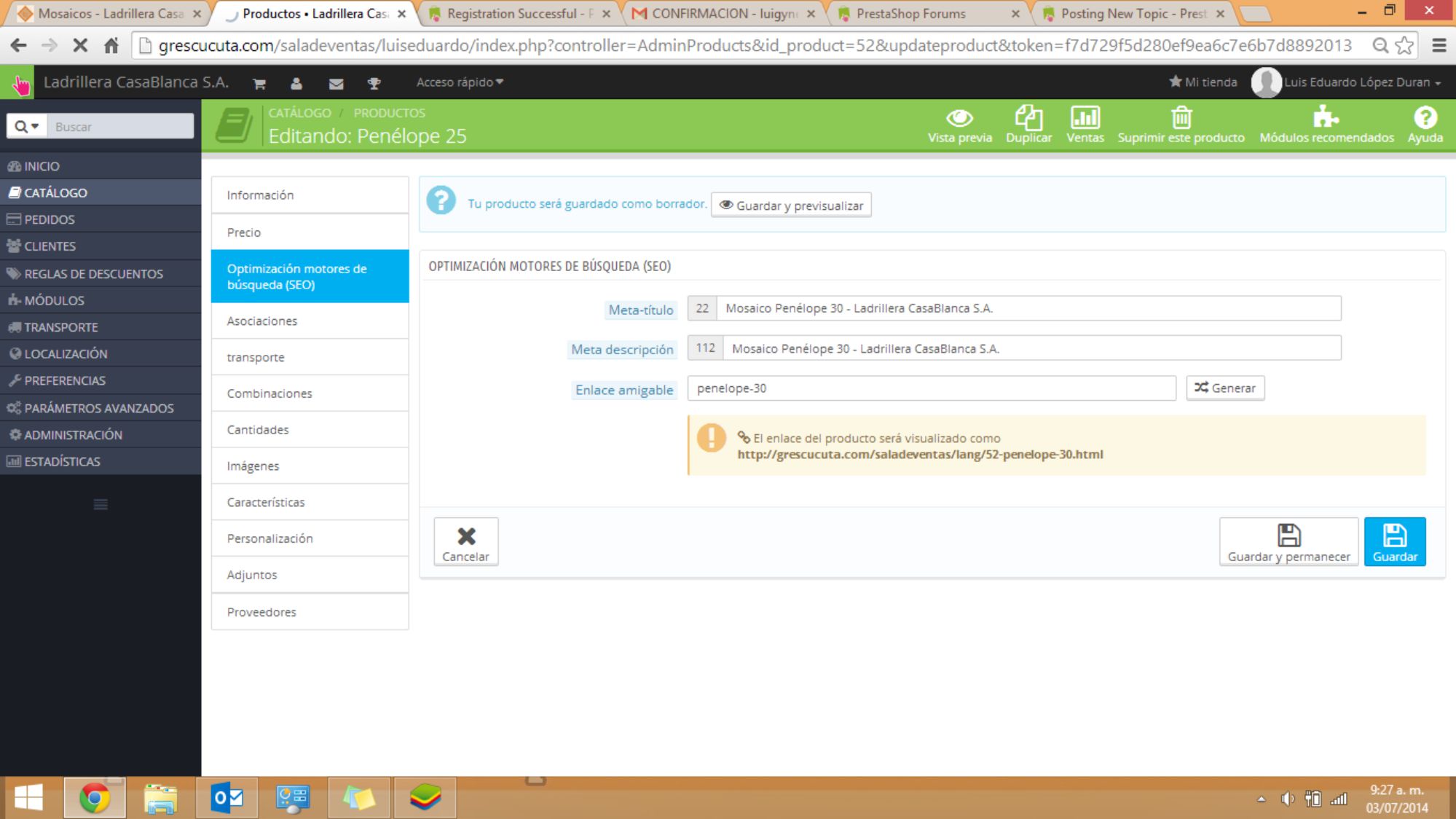Collapse the sidebar with the hamburger toggle

tap(101, 504)
